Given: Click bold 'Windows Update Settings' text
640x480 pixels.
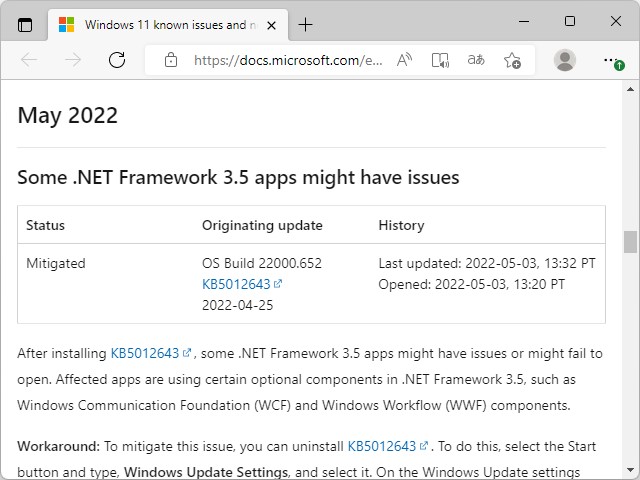Looking at the screenshot, I should [206, 472].
